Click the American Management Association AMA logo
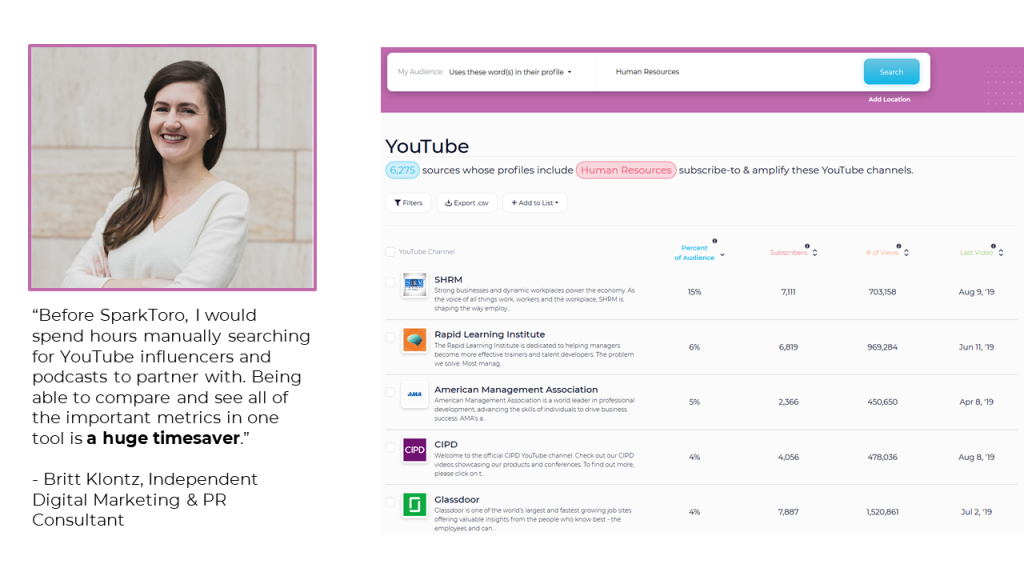This screenshot has width=1024, height=576. tap(415, 394)
